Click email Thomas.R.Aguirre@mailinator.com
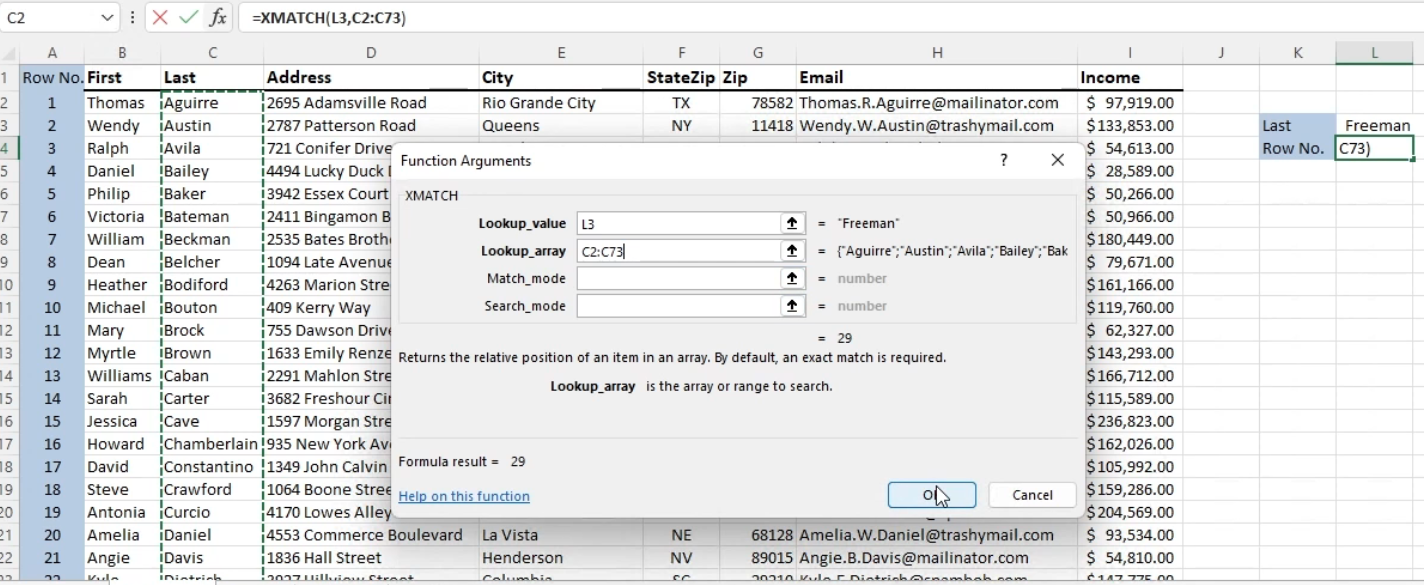1424x585 pixels. click(937, 103)
